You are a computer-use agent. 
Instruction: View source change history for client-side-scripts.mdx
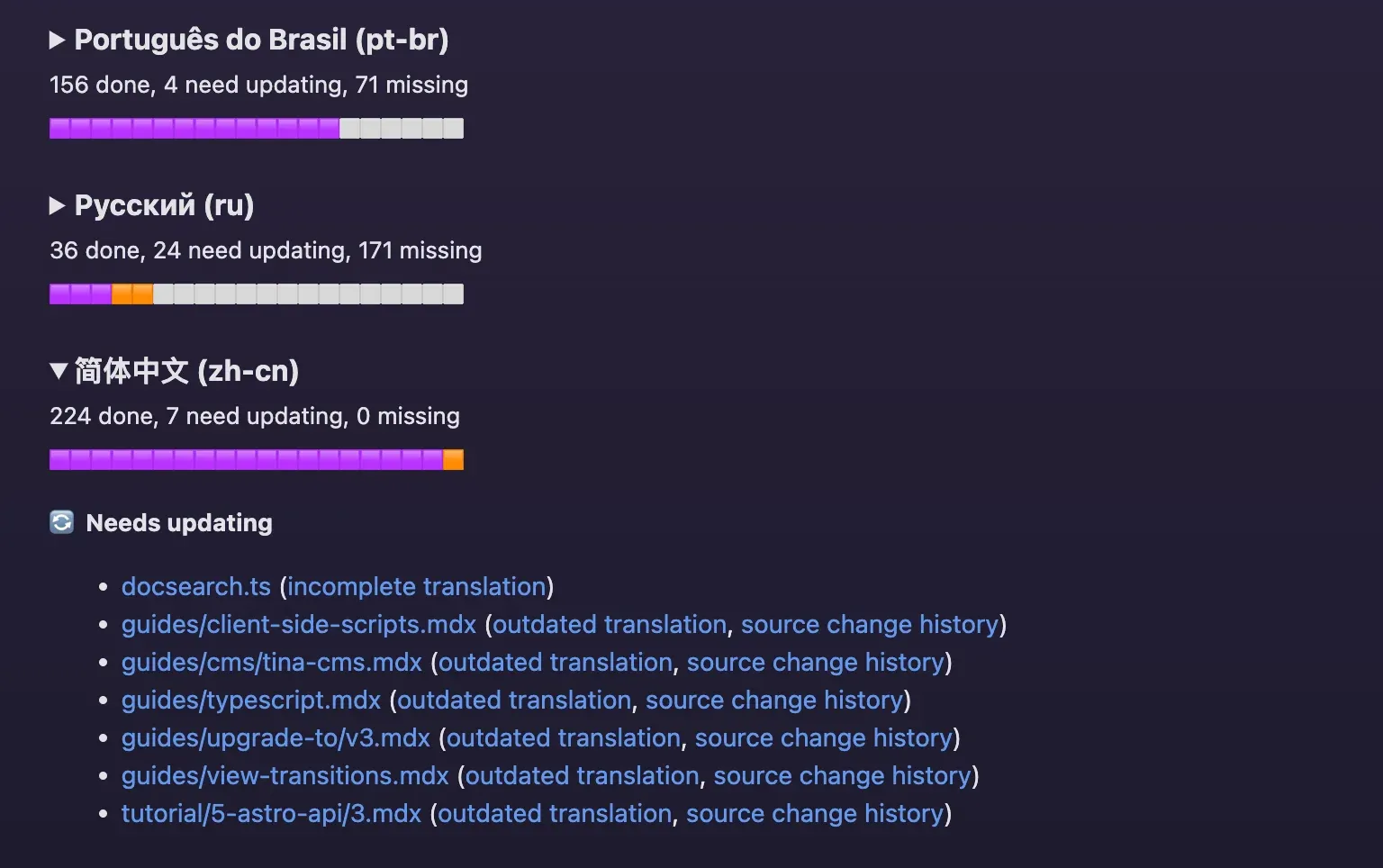[869, 624]
